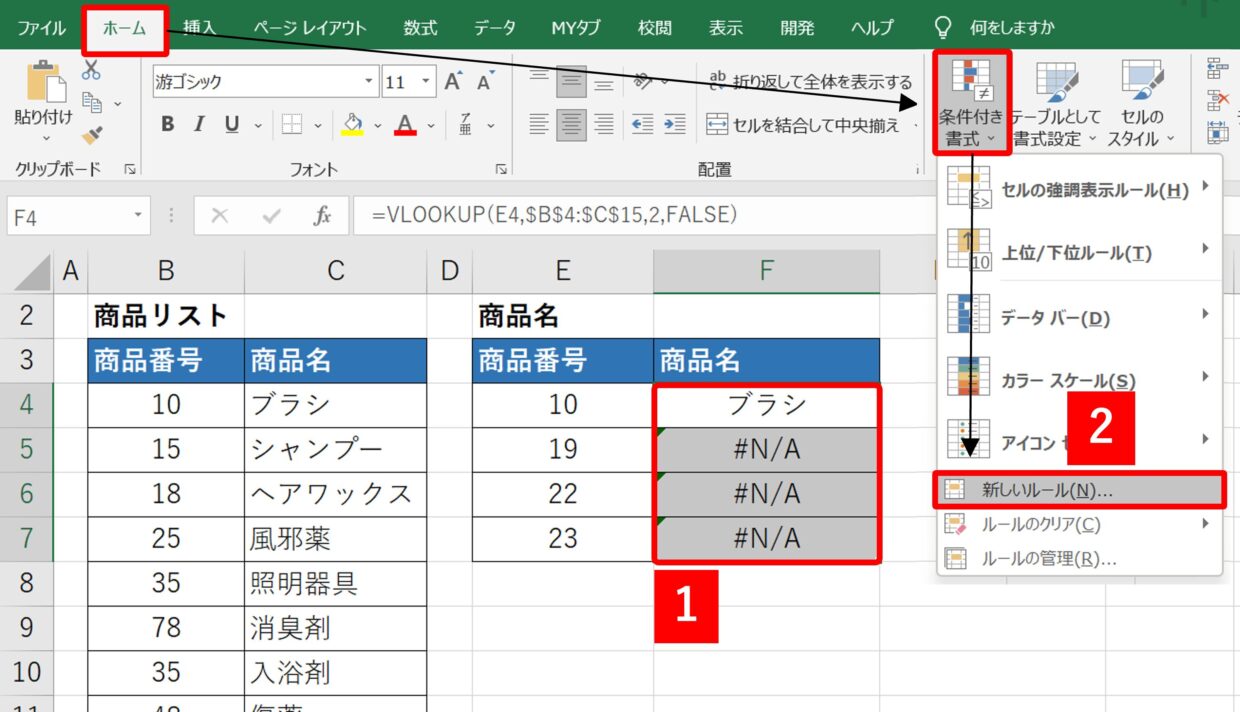
Task: Switch to the 挿入 ribbon tab
Action: [199, 27]
